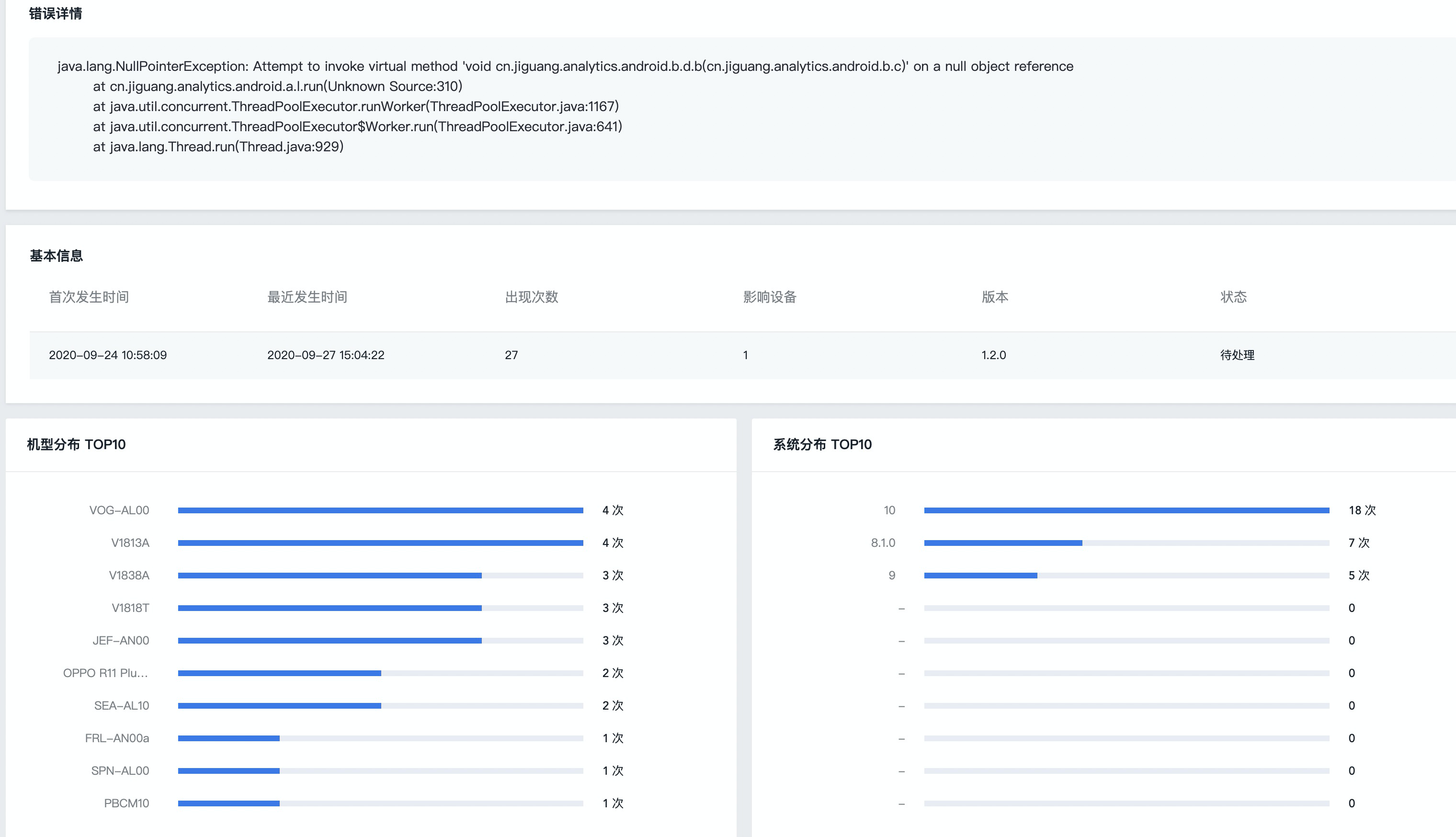This screenshot has height=837, width=1456.
Task: Click the PBCM10 model label
Action: click(x=126, y=803)
